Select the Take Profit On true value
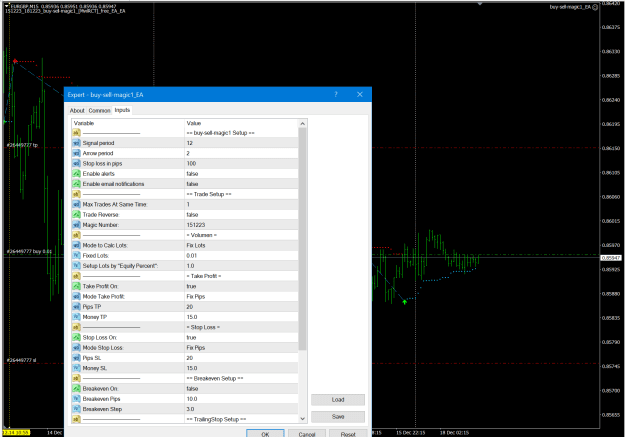The image size is (625, 437). pyautogui.click(x=191, y=286)
